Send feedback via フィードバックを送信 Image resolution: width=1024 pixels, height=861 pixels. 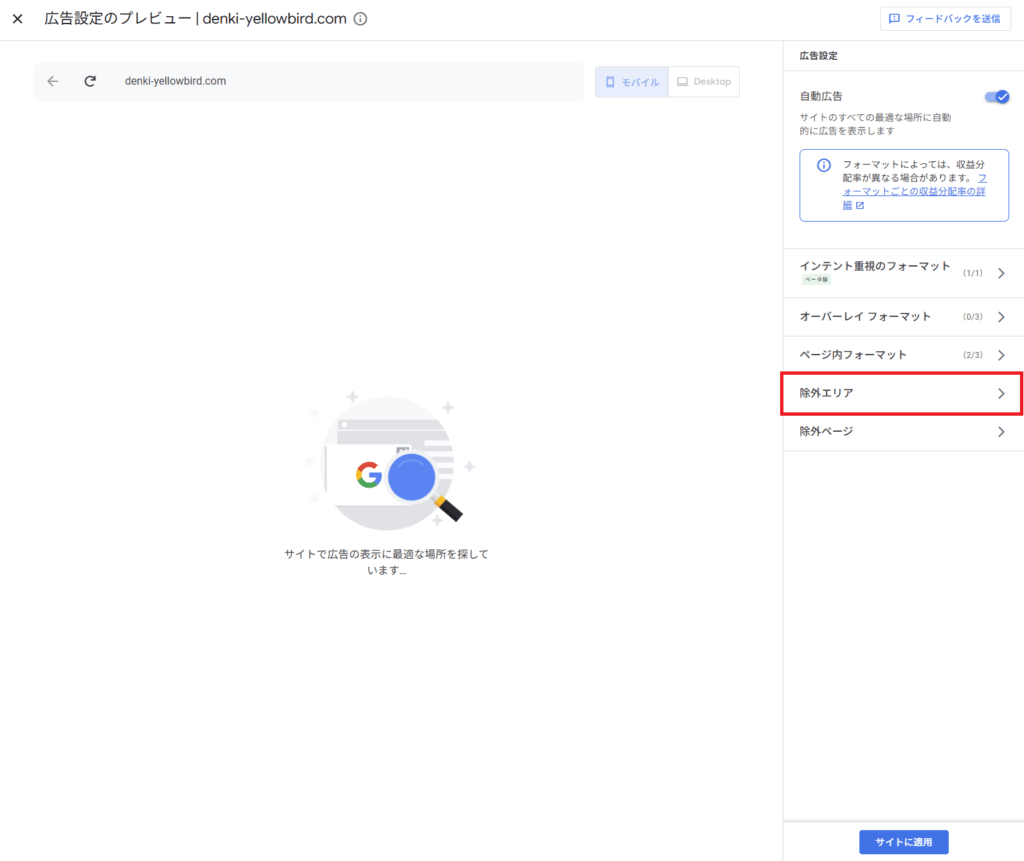[945, 19]
